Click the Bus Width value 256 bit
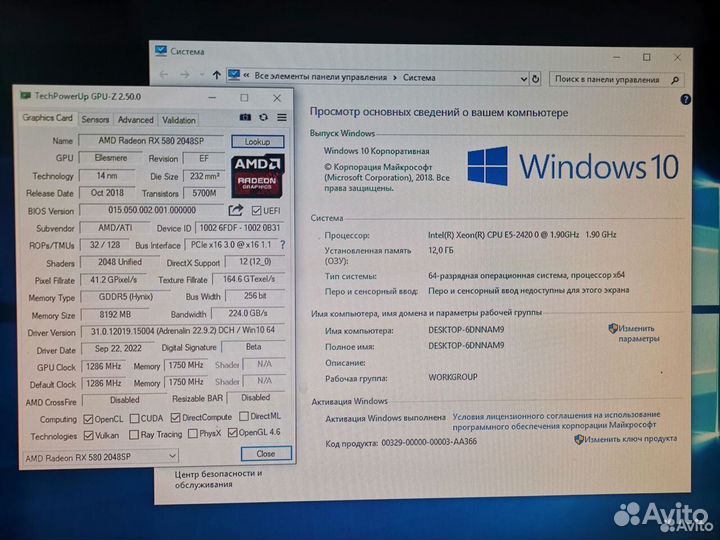This screenshot has height=540, width=720. pos(255,296)
